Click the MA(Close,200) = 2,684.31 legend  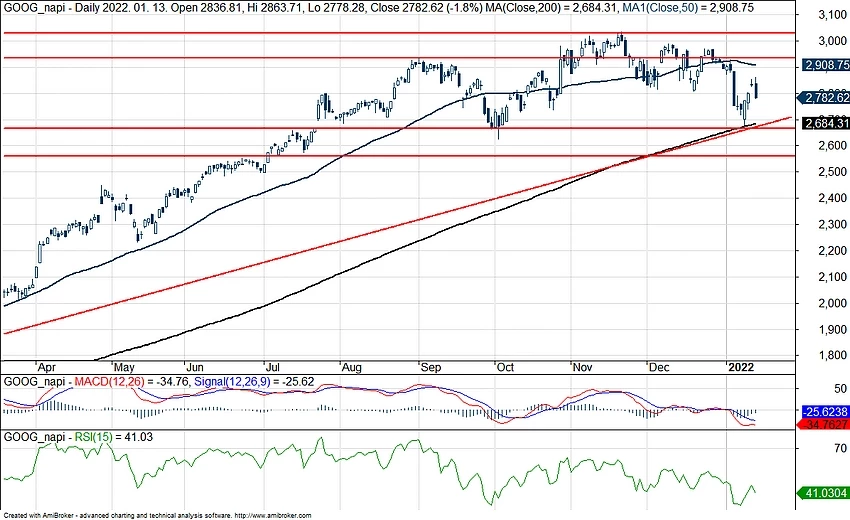pos(550,8)
